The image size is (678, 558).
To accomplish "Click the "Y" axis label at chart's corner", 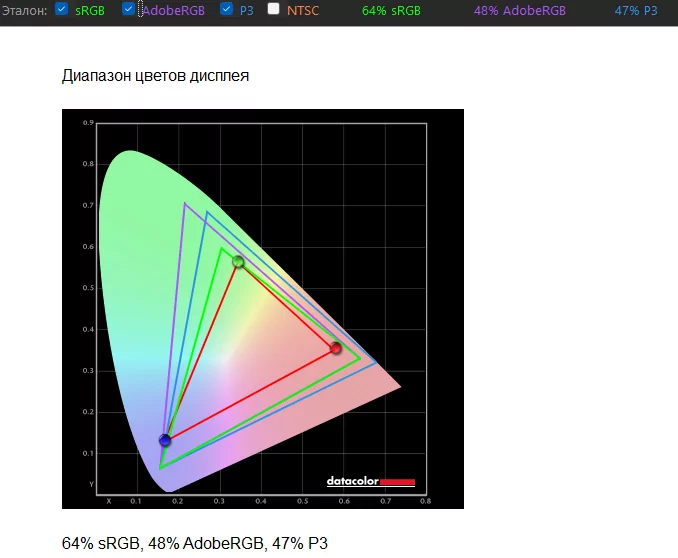I will (x=91, y=485).
